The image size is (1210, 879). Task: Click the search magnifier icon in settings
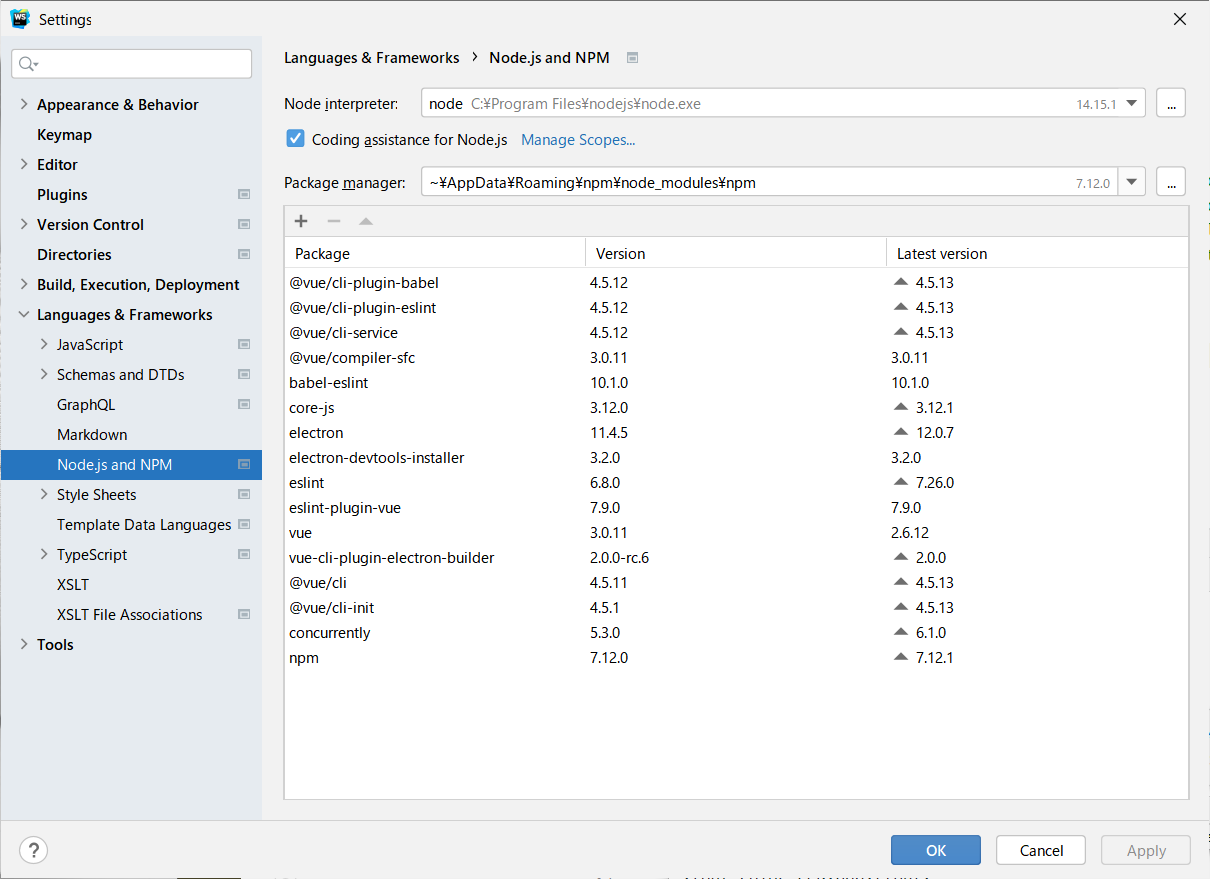27,64
